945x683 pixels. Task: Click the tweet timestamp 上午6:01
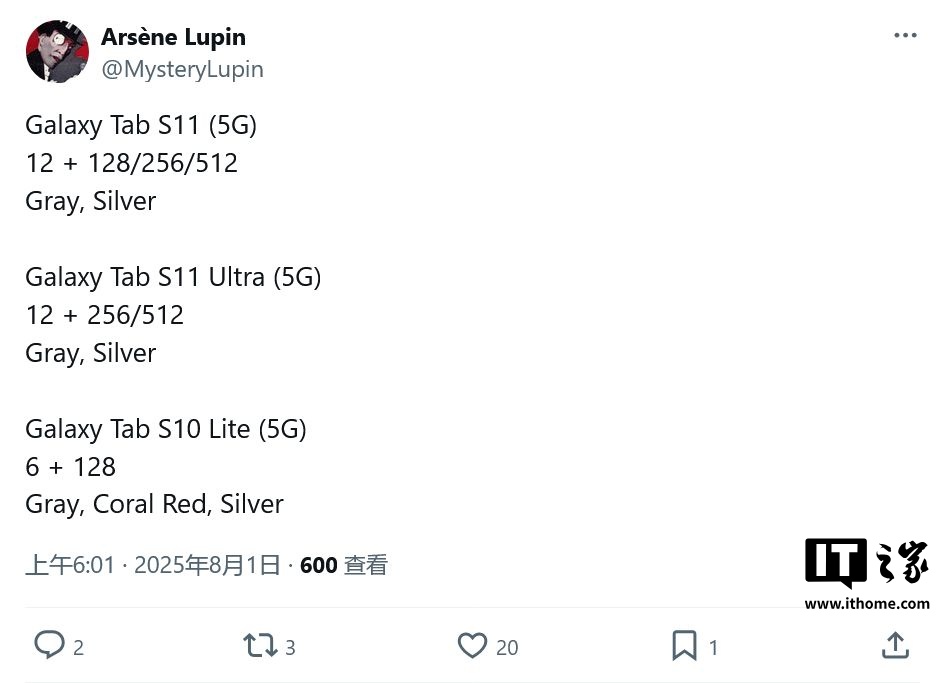(x=70, y=565)
